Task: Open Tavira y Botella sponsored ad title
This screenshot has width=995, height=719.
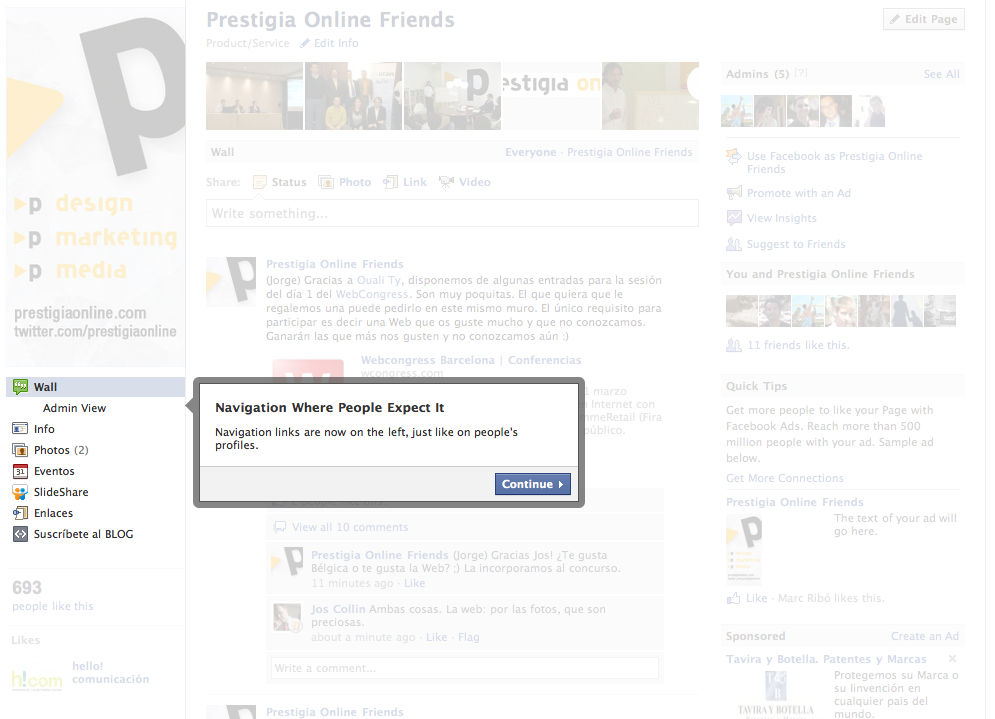Action: click(x=826, y=659)
